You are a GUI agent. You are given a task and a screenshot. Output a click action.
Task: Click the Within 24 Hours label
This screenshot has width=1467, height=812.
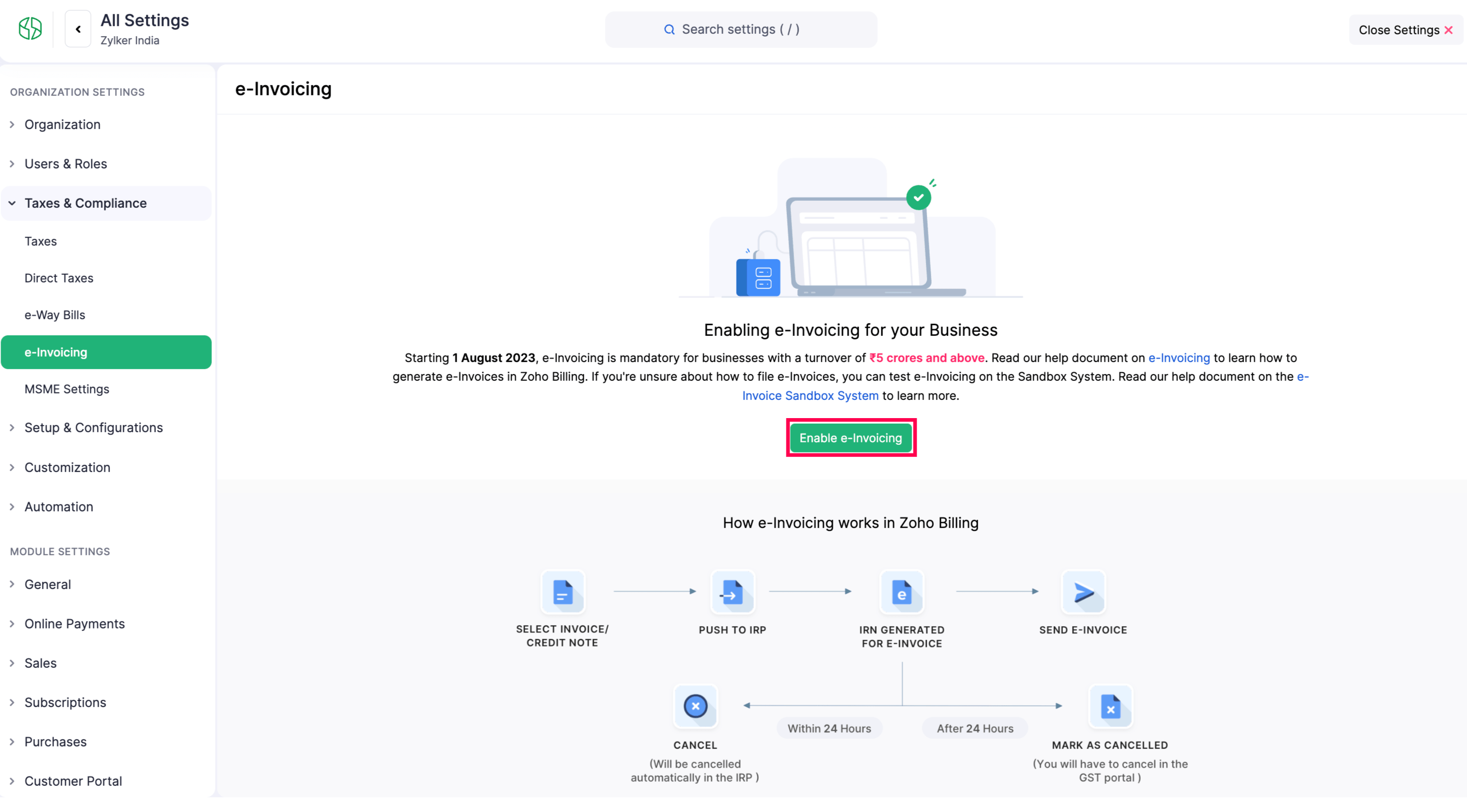tap(829, 729)
